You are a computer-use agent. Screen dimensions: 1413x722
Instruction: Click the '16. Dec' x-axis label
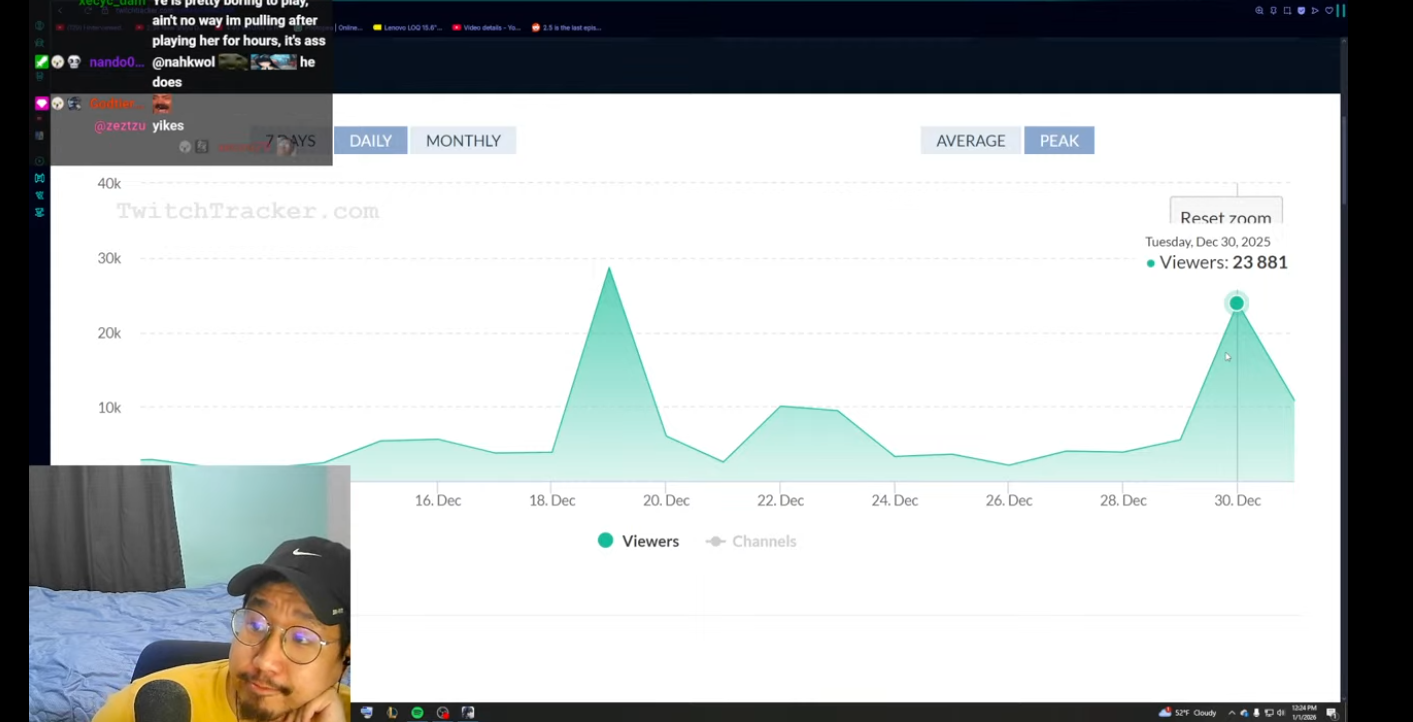pos(438,500)
